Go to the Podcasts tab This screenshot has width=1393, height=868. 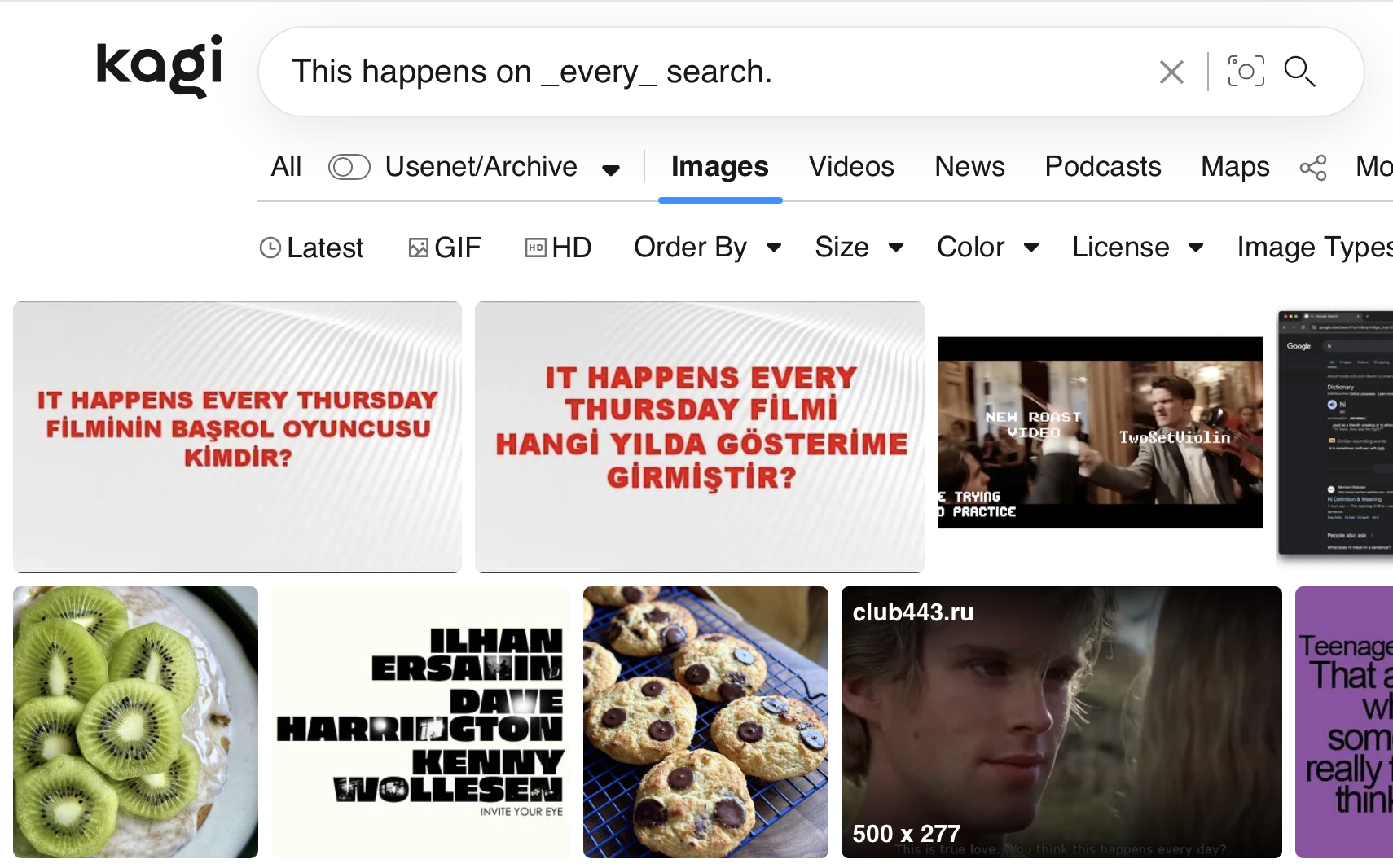click(x=1103, y=167)
